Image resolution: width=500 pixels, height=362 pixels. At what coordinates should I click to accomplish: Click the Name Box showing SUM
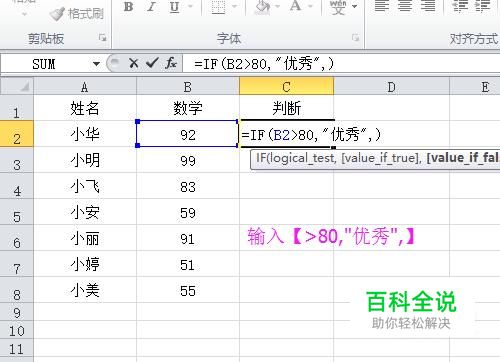click(x=45, y=63)
